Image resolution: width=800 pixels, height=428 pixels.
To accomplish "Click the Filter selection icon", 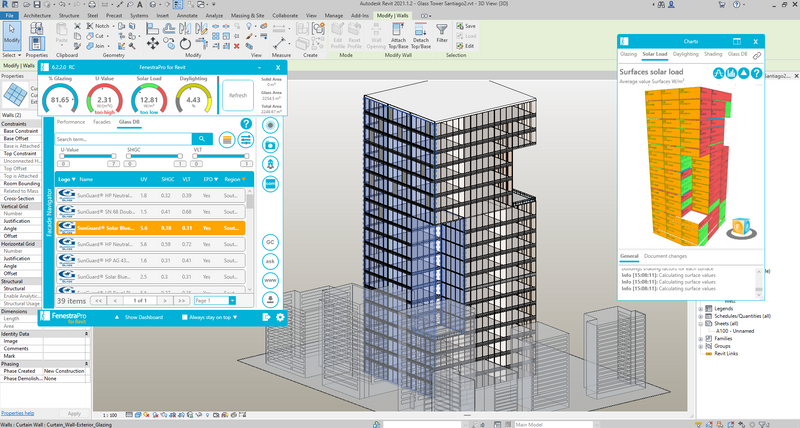I will (442, 33).
